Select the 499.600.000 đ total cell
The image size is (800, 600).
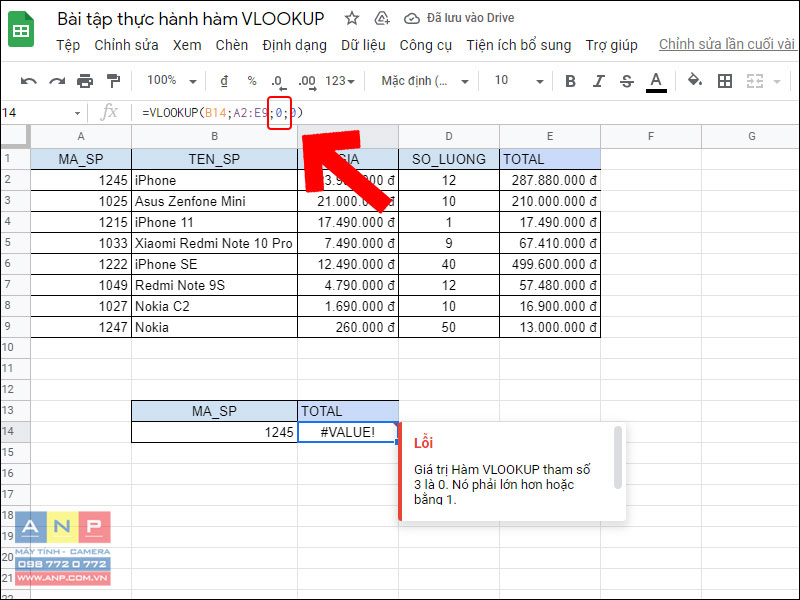(x=550, y=264)
